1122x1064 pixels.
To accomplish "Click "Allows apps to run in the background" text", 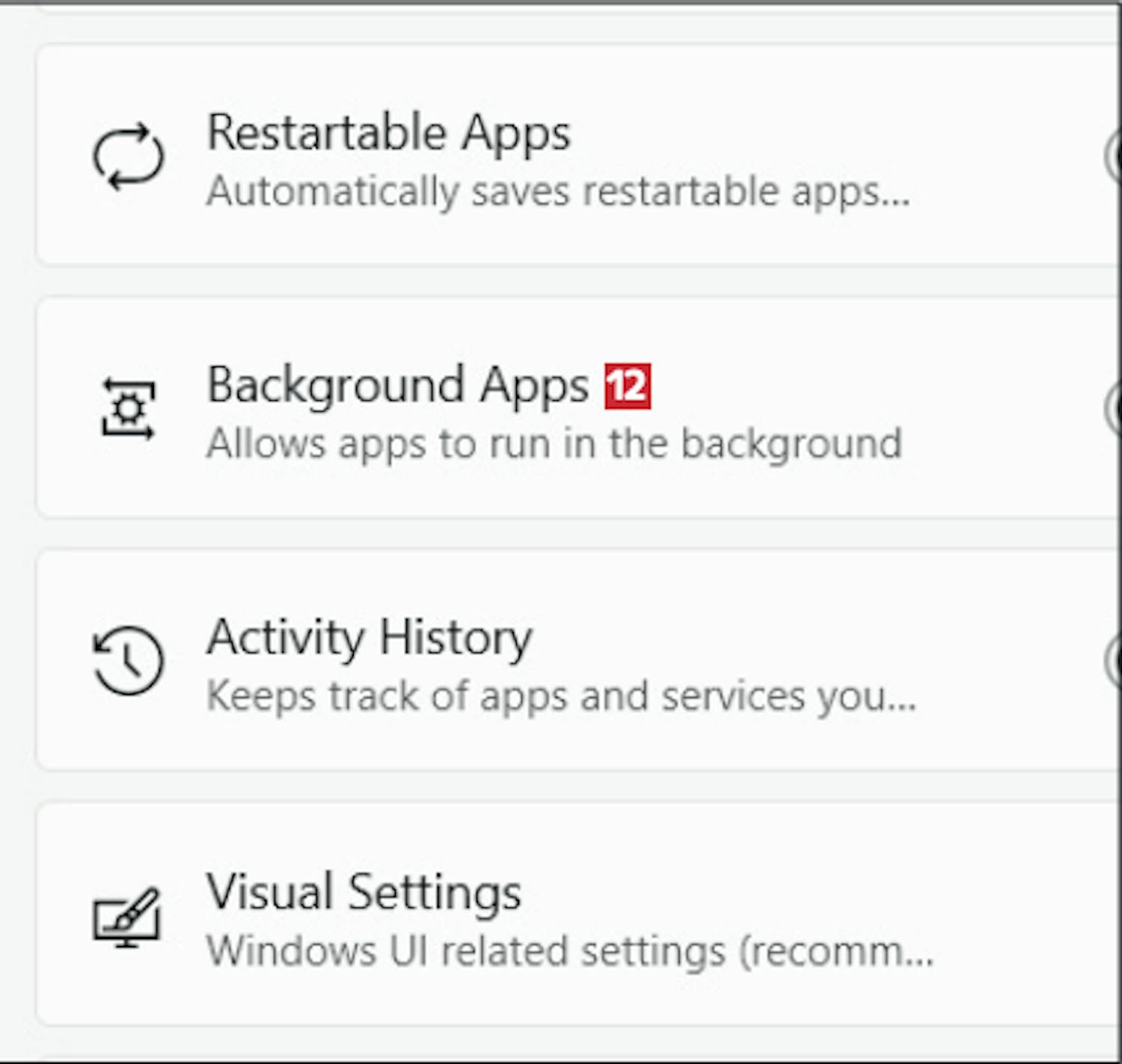I will pos(554,443).
